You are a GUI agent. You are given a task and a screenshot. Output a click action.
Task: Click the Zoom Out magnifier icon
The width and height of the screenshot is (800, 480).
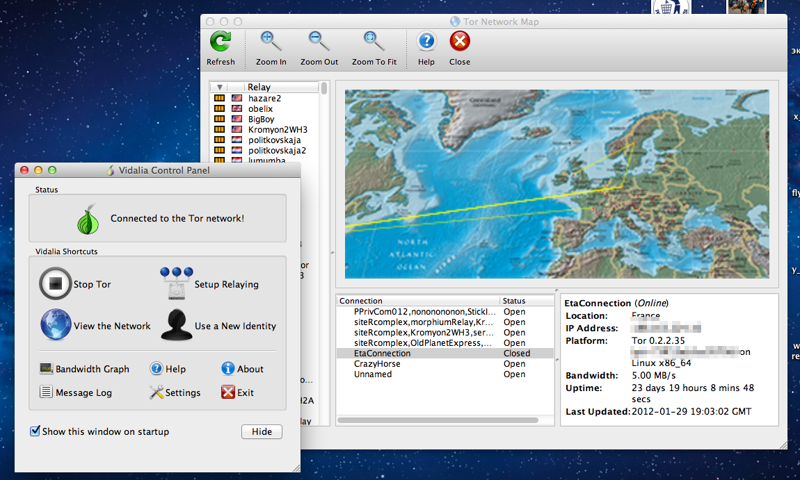tap(319, 42)
